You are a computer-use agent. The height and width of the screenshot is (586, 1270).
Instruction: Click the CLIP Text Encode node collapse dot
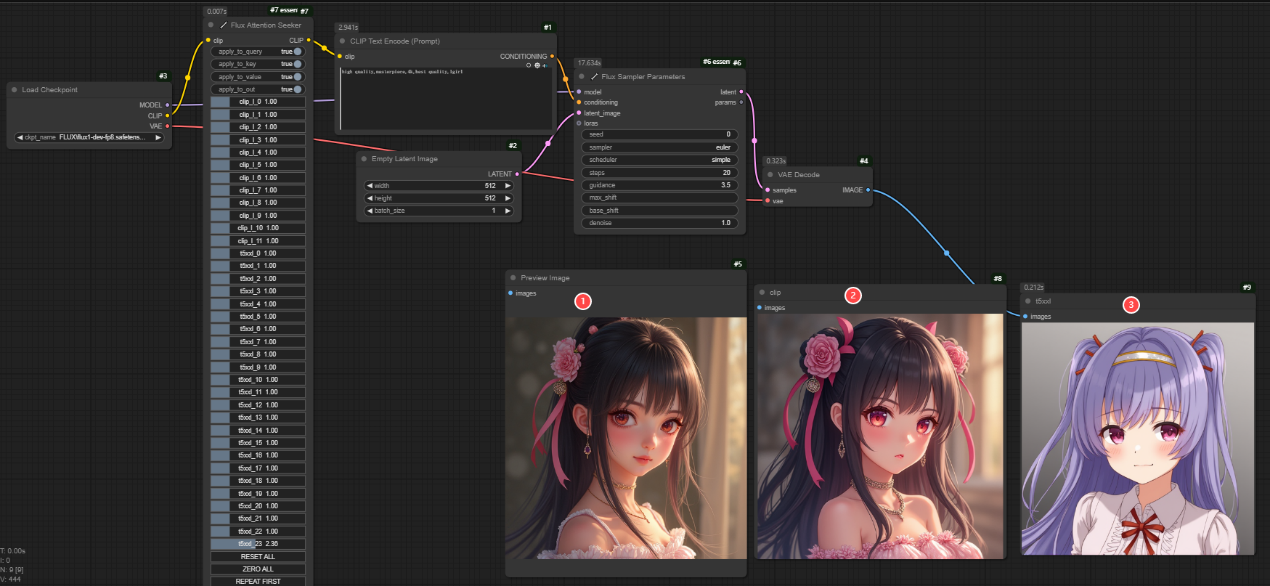click(x=342, y=41)
